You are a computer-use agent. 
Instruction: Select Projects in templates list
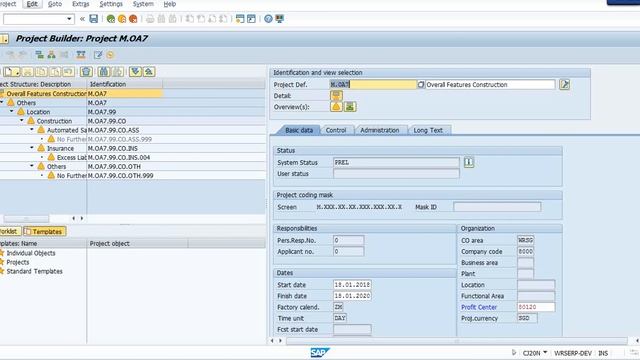[18, 262]
